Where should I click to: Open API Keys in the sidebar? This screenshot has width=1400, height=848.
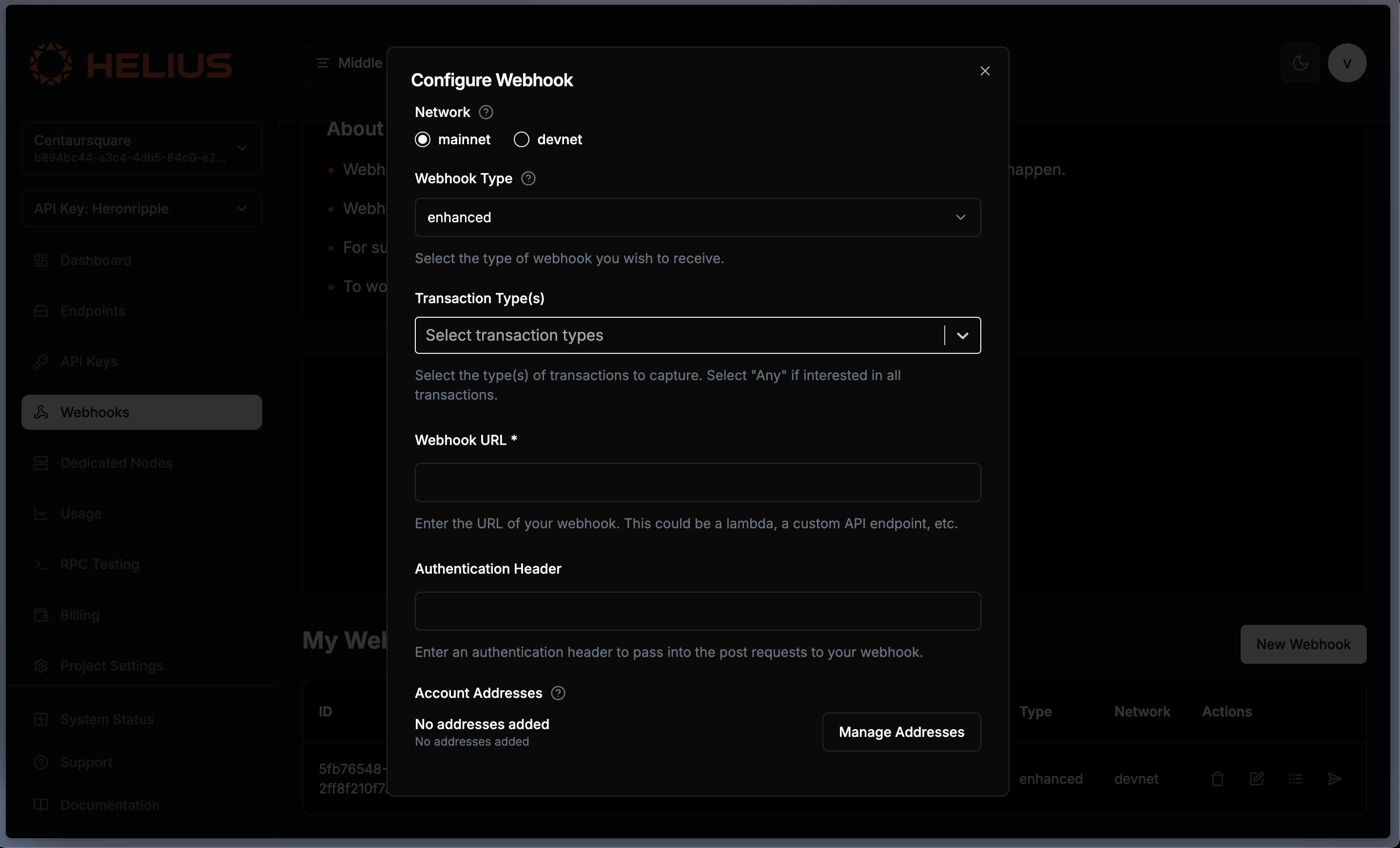point(141,361)
